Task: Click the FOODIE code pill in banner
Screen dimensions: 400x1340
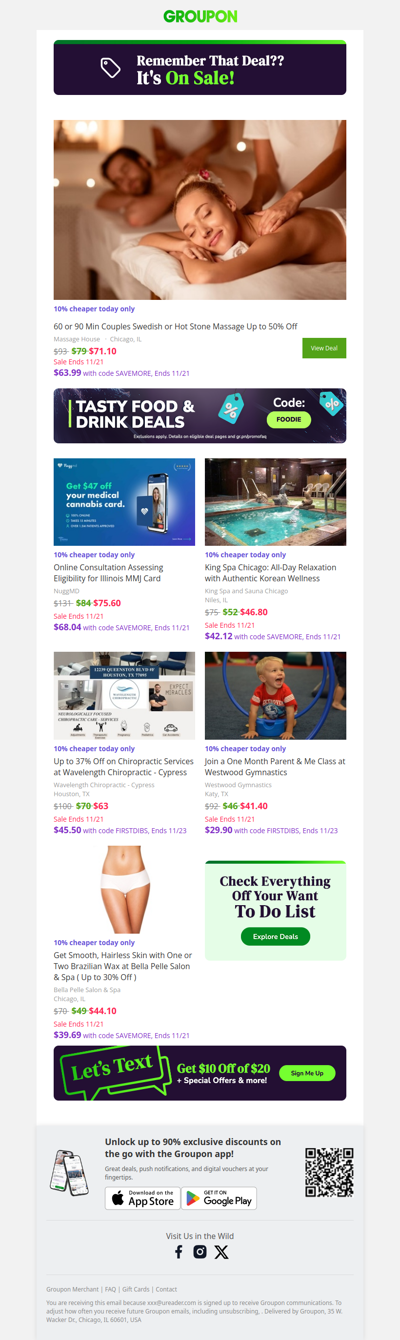Action: 289,420
